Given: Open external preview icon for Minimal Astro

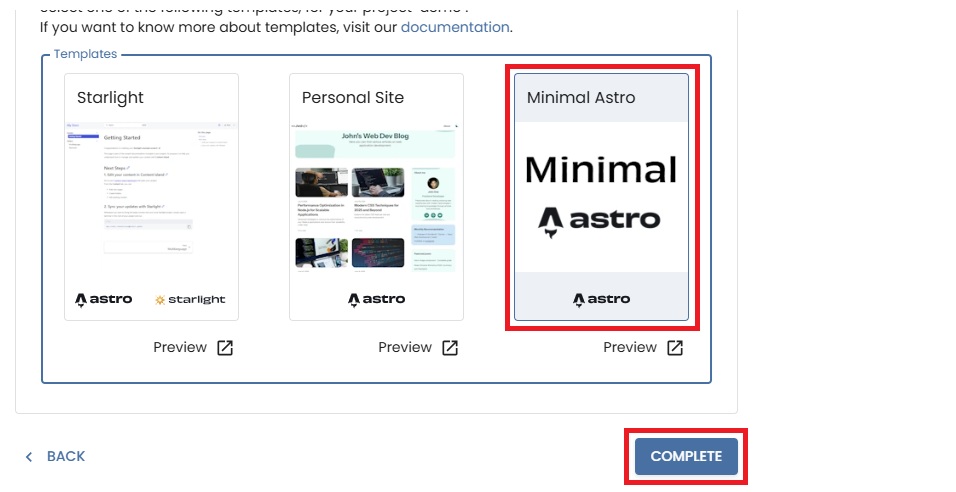Looking at the screenshot, I should click(x=675, y=348).
